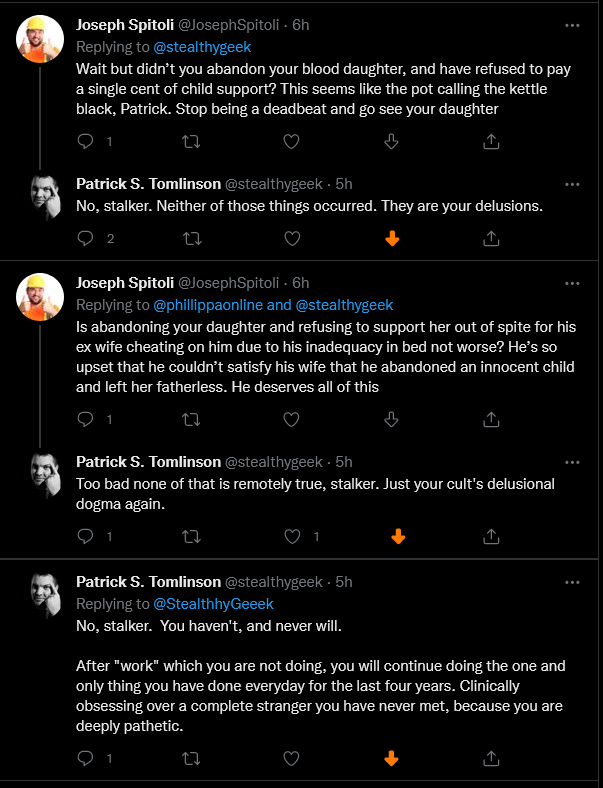Open Patrick S. Tomlinson profile name in last tweet
The image size is (603, 788).
click(148, 581)
